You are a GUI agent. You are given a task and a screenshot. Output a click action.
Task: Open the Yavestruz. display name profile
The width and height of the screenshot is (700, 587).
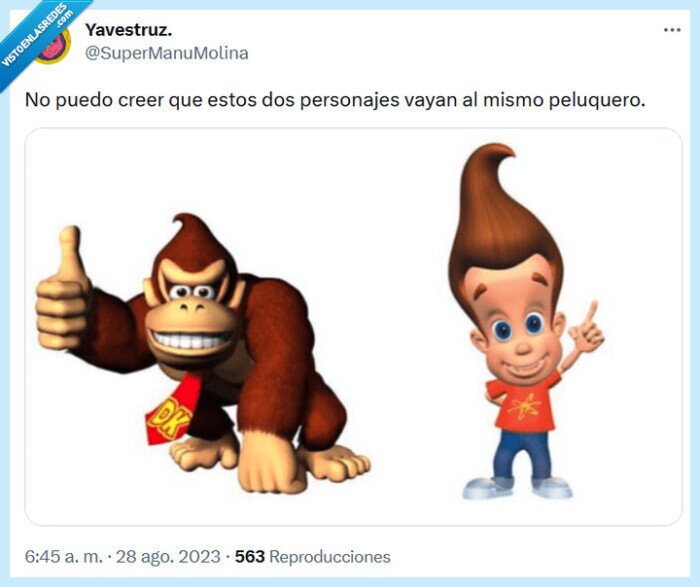tap(129, 30)
